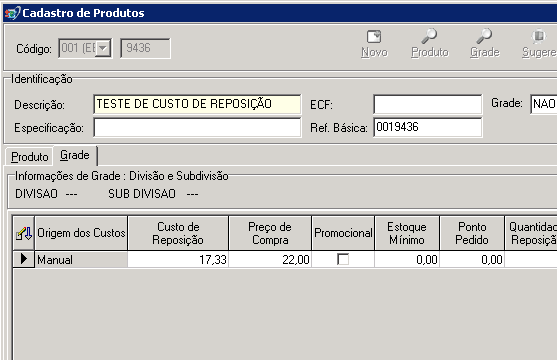Click the Ponto Pedido column header

[x=472, y=233]
